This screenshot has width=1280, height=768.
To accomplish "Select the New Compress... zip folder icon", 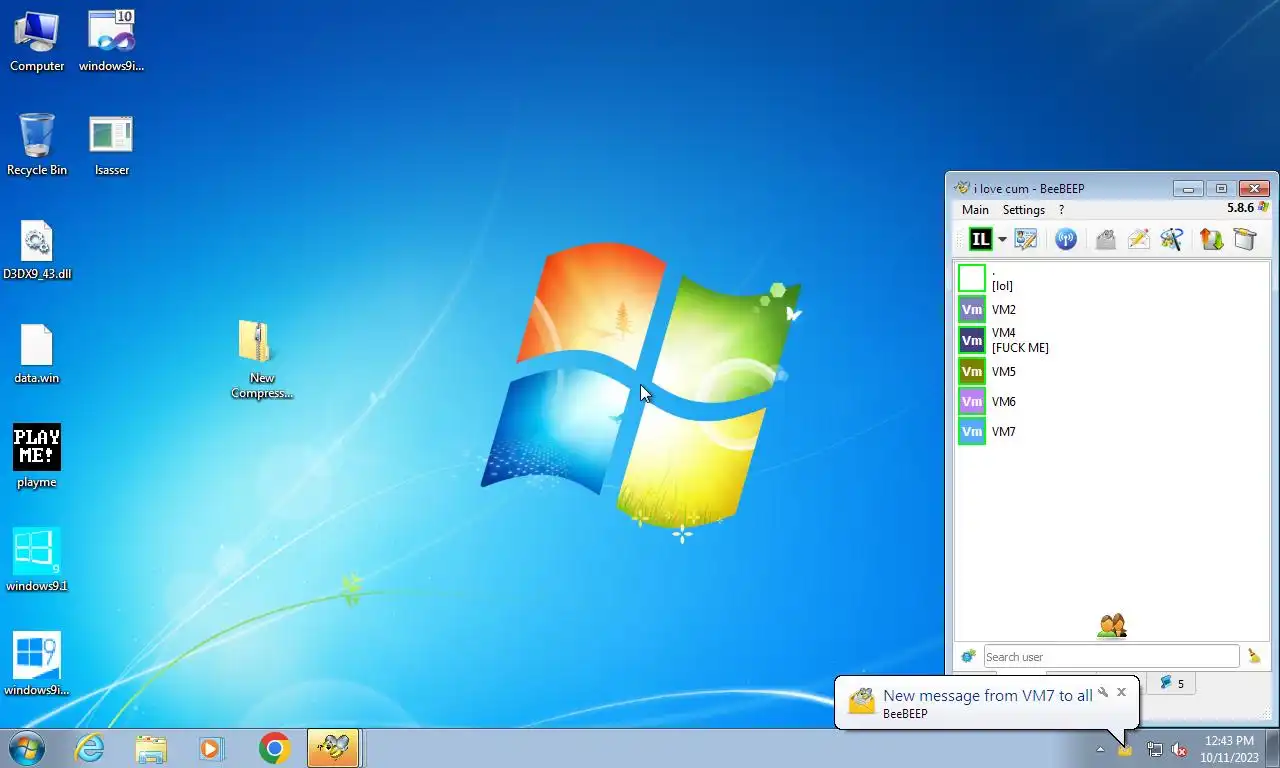I will [262, 359].
